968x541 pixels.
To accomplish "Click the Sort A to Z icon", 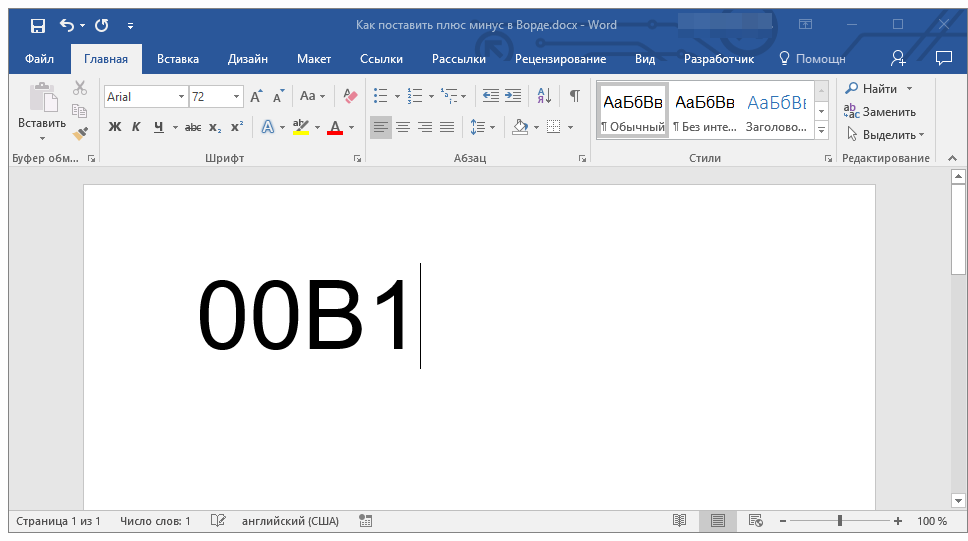I will [544, 96].
